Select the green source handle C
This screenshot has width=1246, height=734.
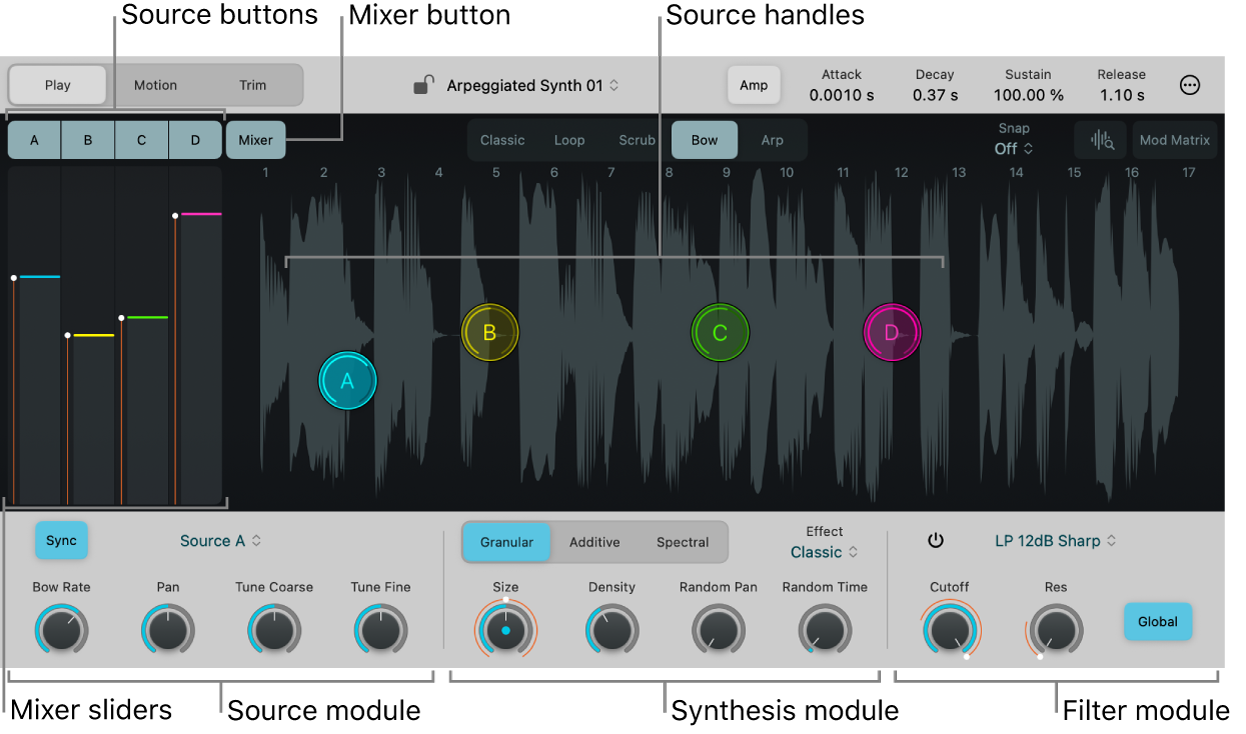point(720,333)
